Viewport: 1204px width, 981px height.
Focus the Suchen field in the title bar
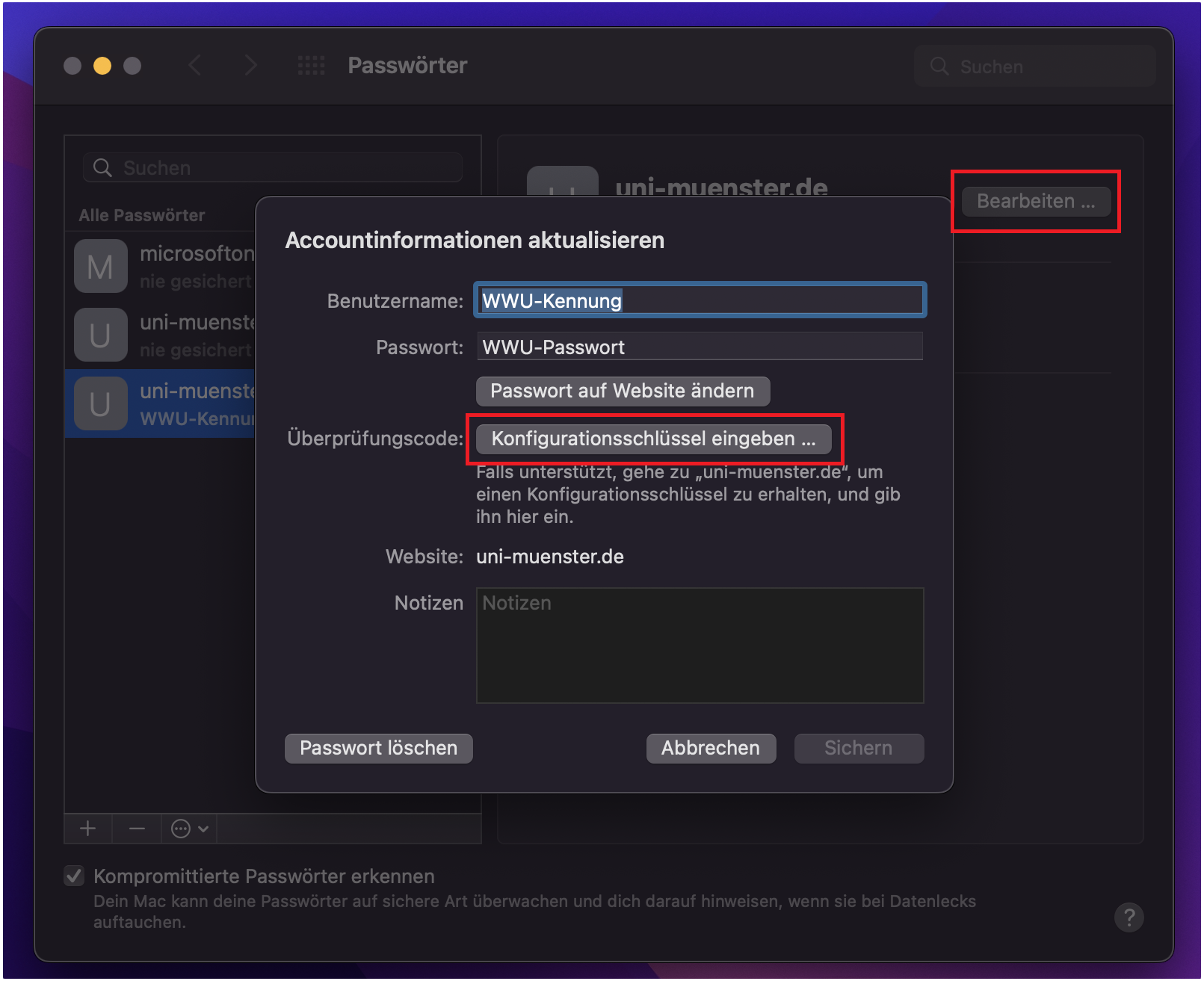[x=1035, y=66]
